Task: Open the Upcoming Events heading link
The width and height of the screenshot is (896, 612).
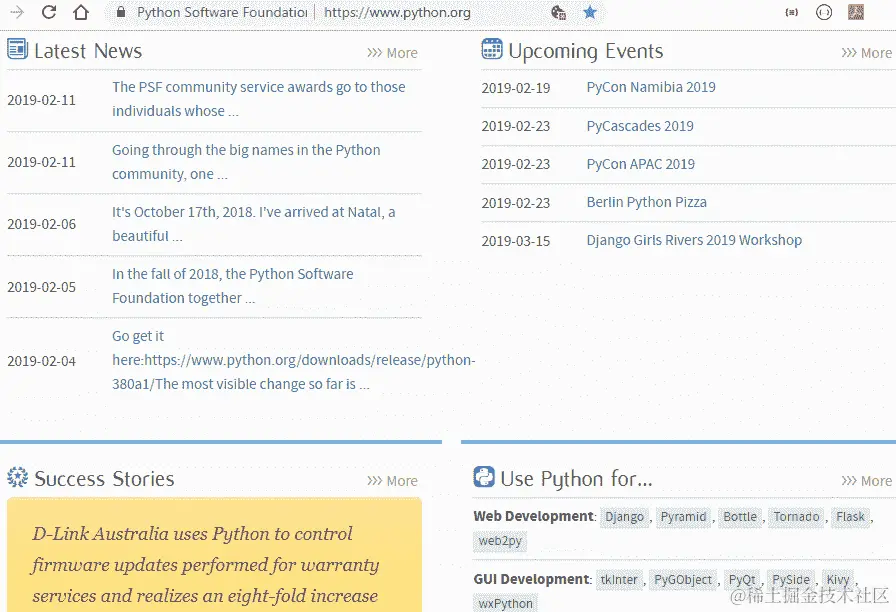Action: tap(586, 51)
